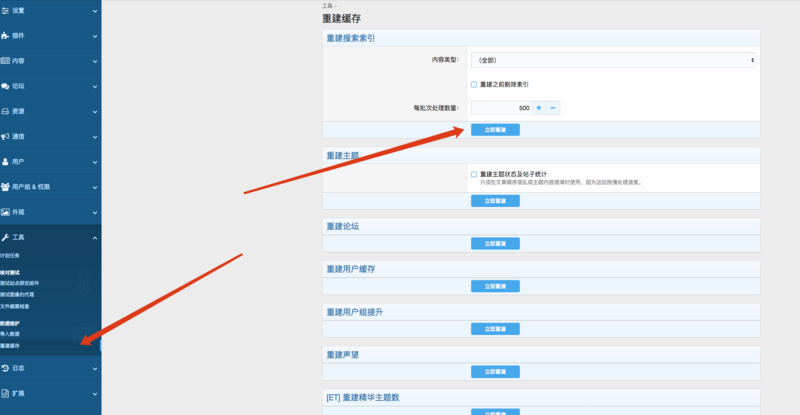Click the 论坛 chat bubbles icon
Screen dimensions: 800x415
click(6, 86)
